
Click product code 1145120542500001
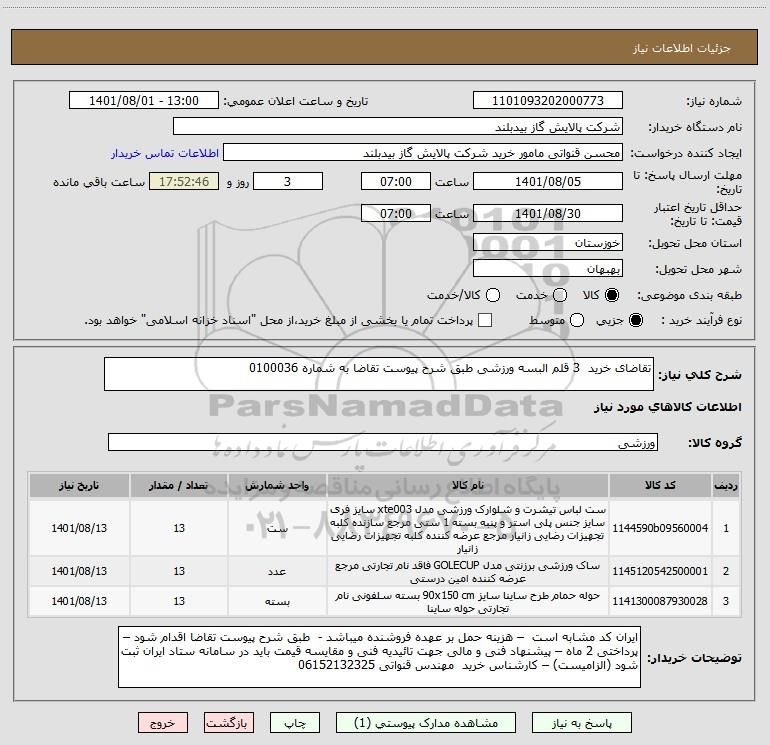pyautogui.click(x=660, y=571)
